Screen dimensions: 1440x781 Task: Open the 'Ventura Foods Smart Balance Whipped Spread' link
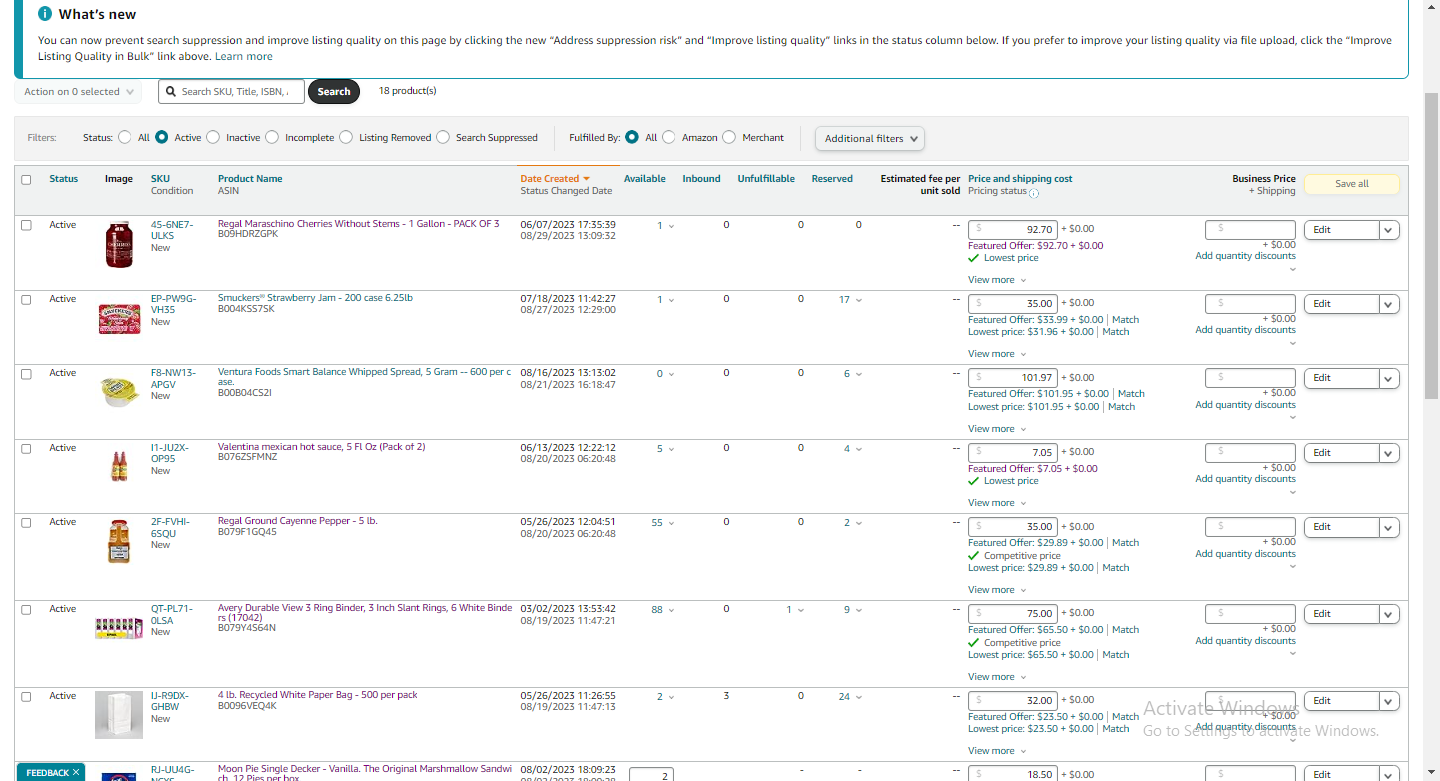(364, 377)
